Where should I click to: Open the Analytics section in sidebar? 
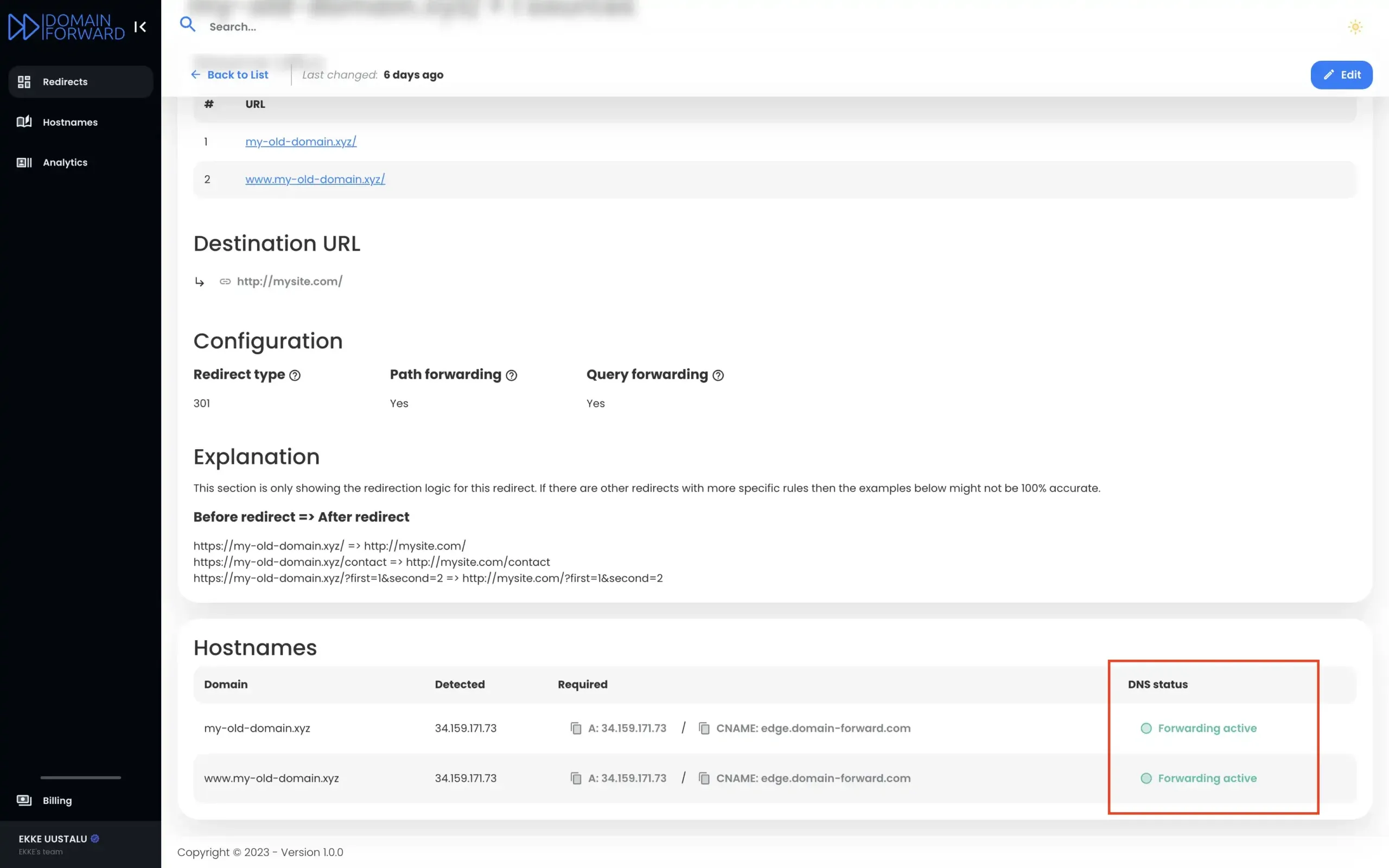(x=64, y=162)
